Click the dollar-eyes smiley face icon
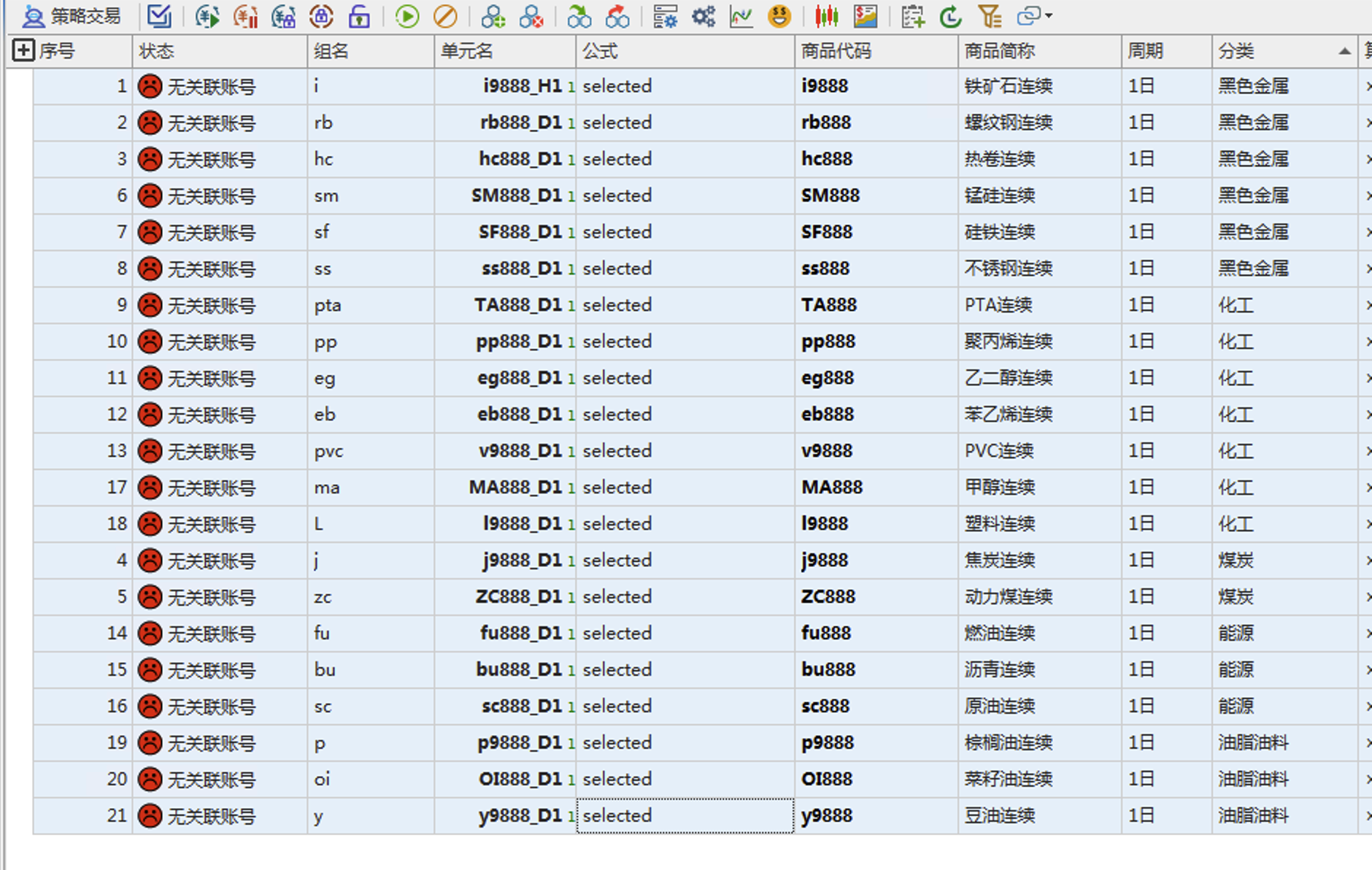 (779, 15)
